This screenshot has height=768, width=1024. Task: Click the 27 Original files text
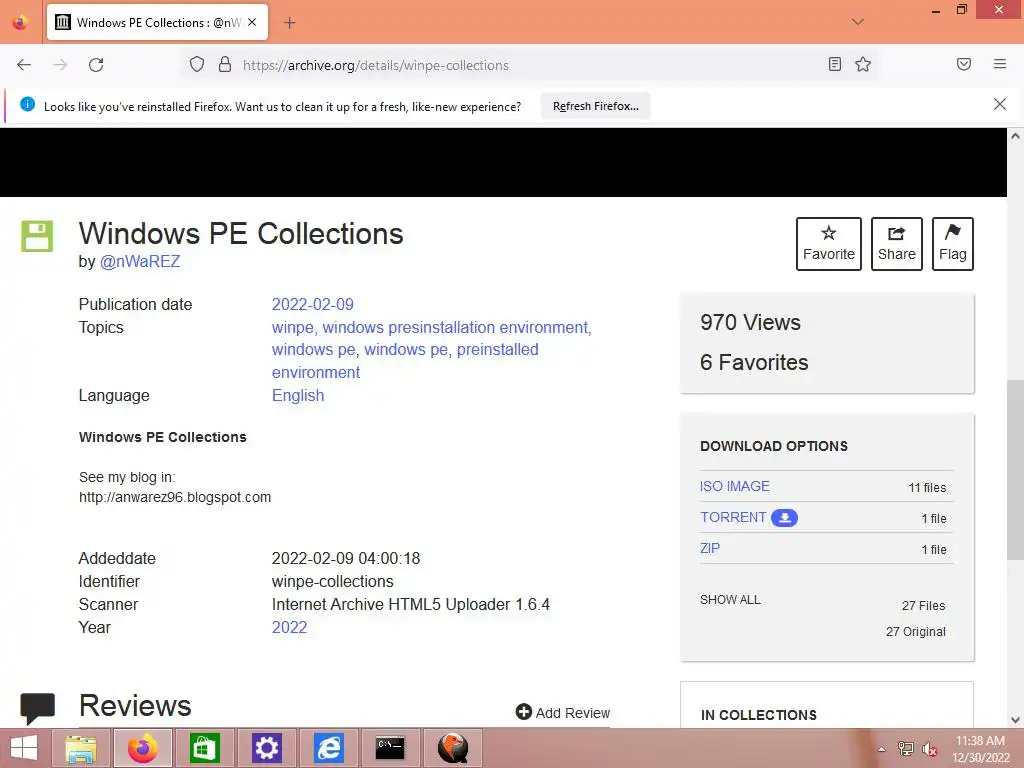click(916, 632)
